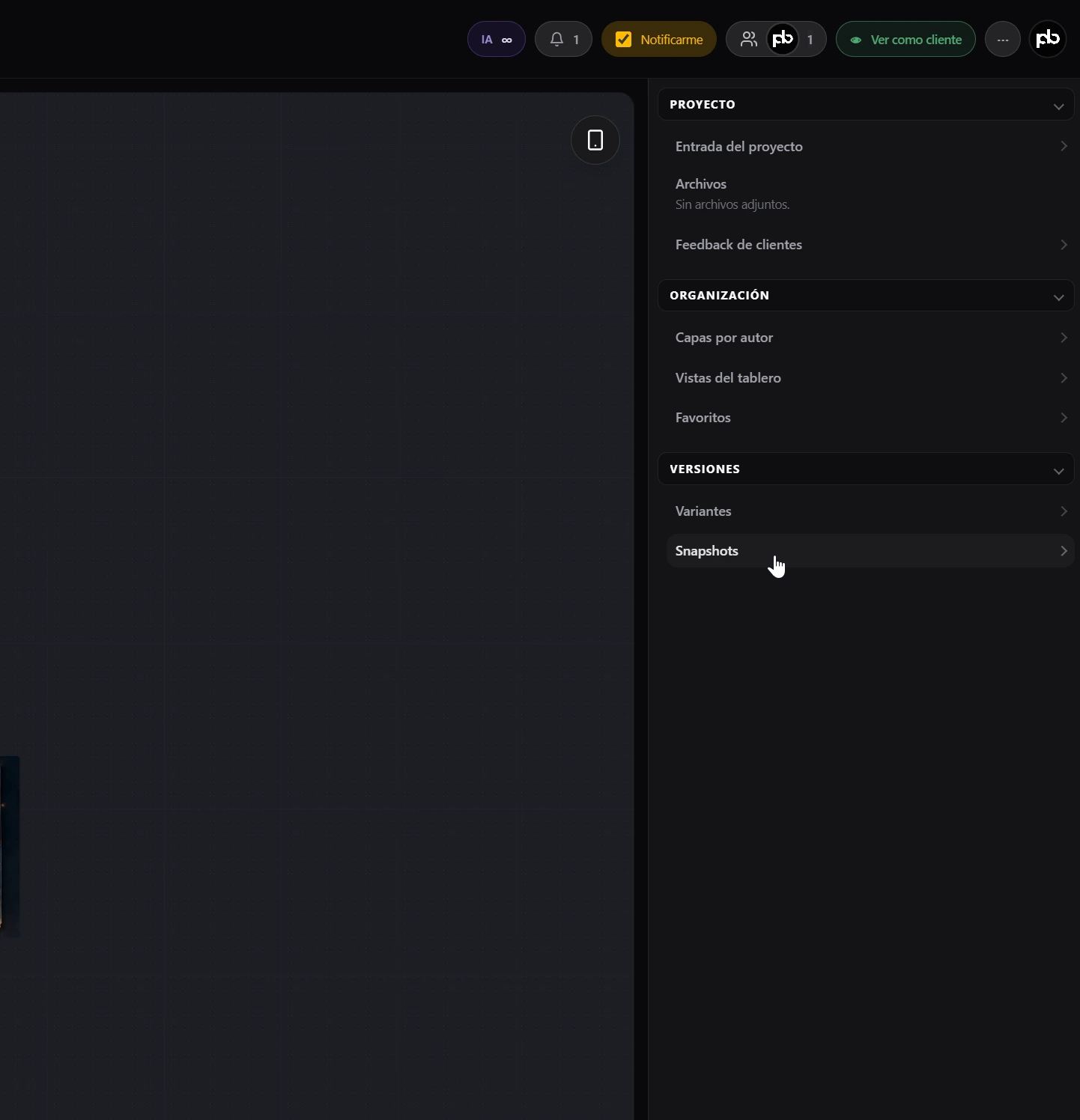The image size is (1080, 1120).
Task: Toggle the Notificarme checkbox
Action: (x=623, y=40)
